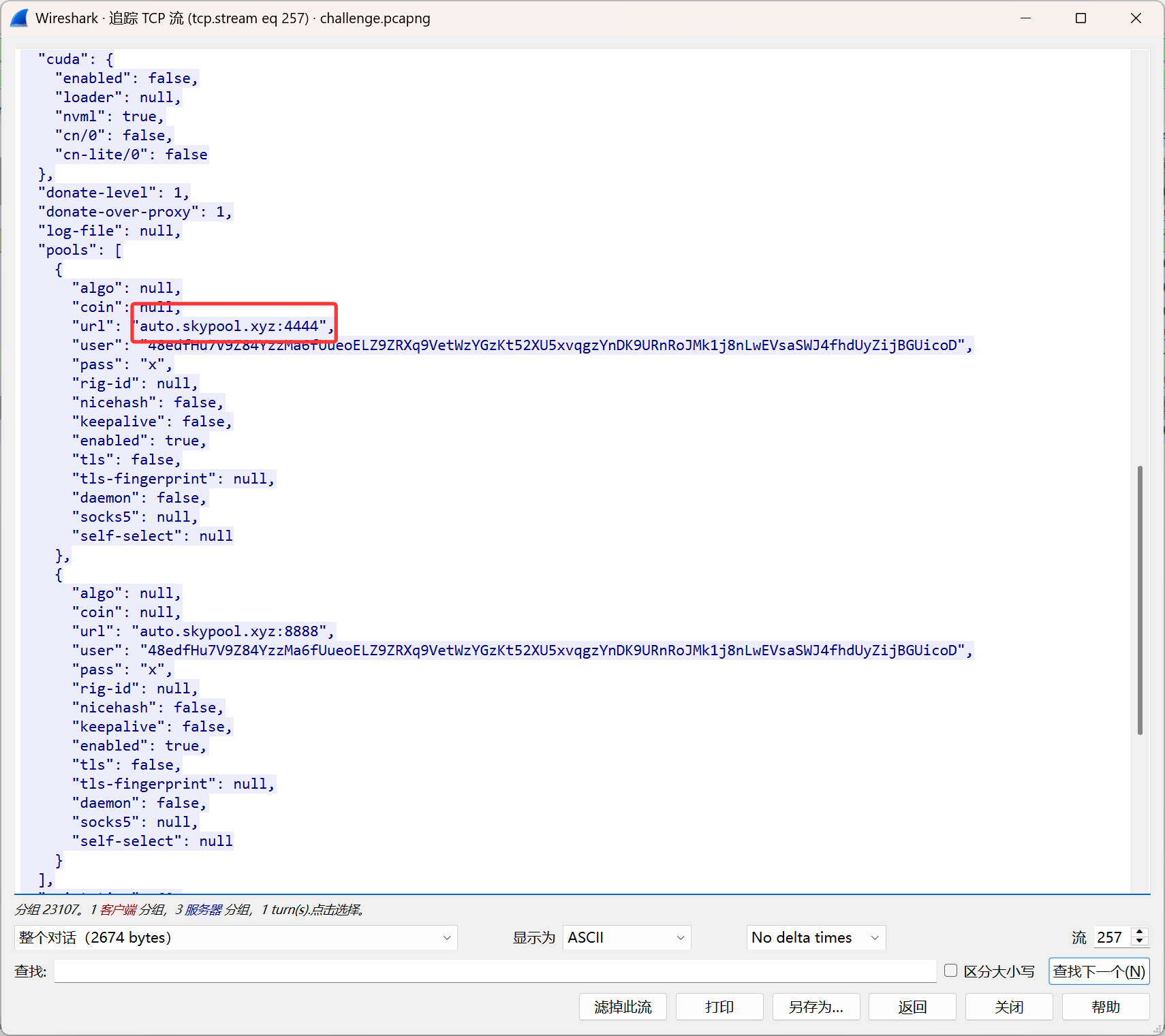1165x1036 pixels.
Task: Click the 滤掉此流 button
Action: (x=623, y=1007)
